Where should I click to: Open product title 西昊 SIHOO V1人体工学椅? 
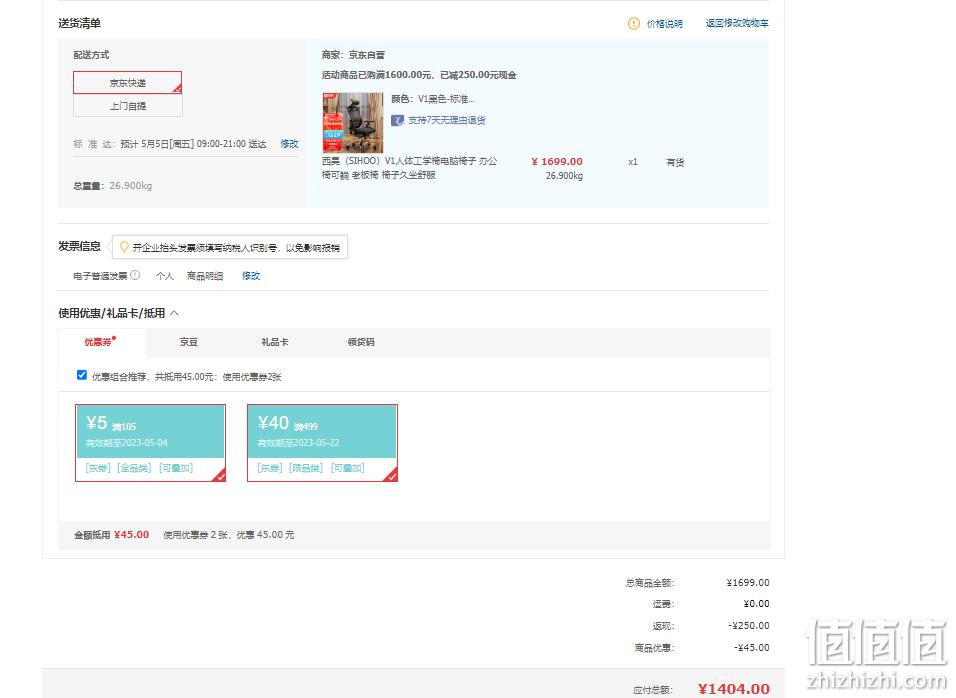tap(409, 168)
